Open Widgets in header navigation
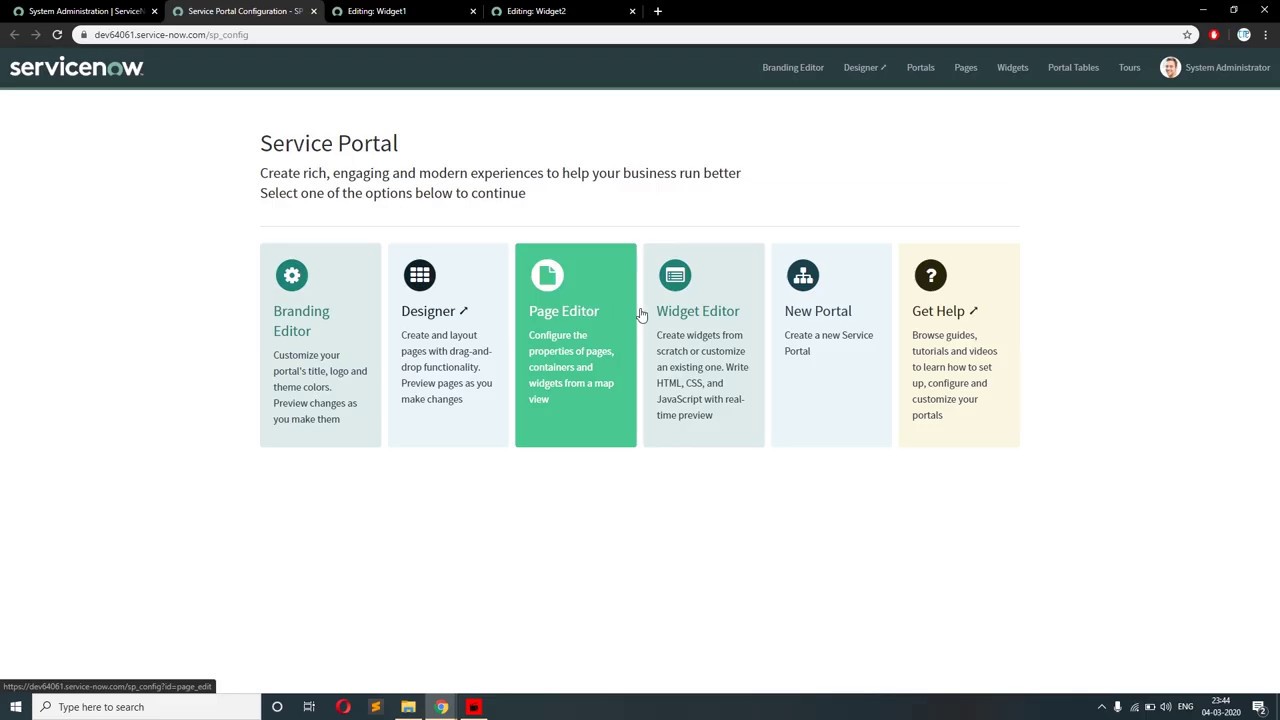The width and height of the screenshot is (1280, 720). (1012, 67)
